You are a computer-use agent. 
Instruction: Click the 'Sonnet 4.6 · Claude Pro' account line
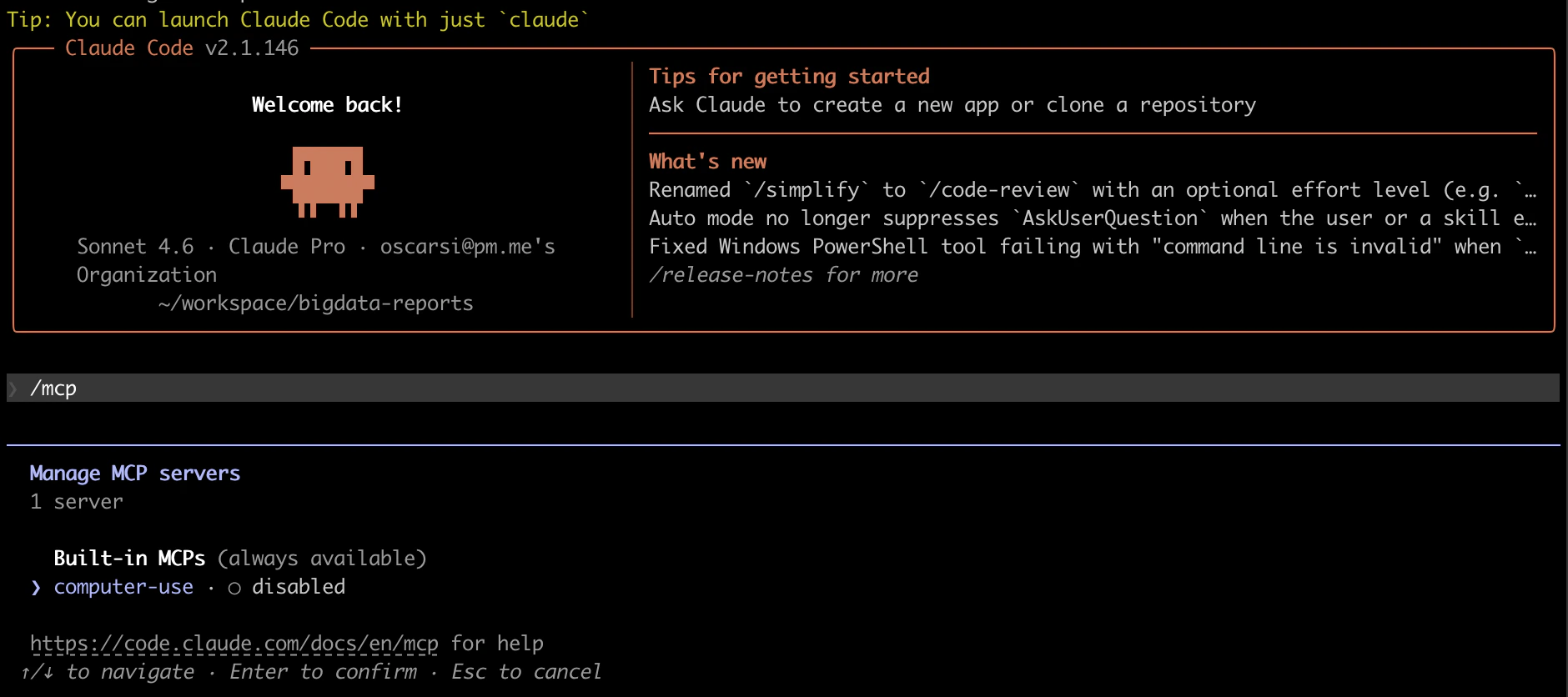[x=316, y=247]
